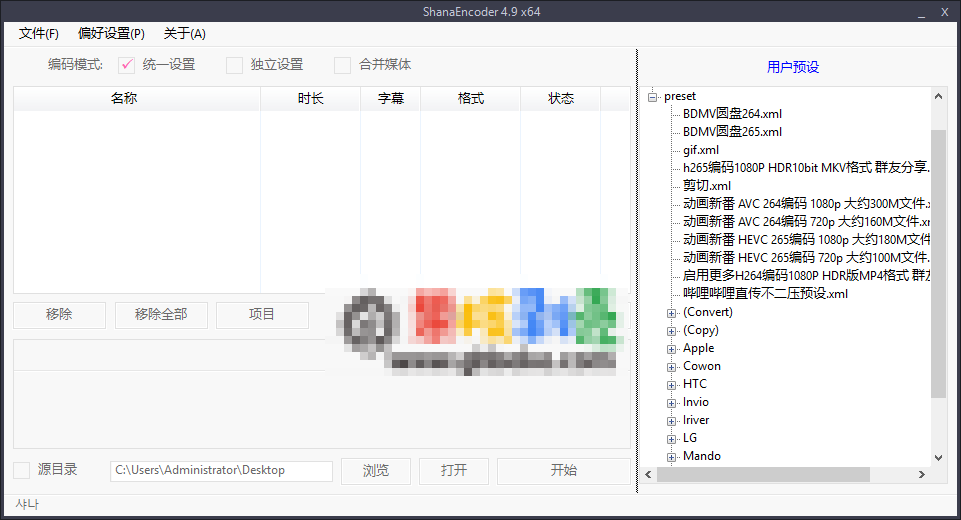Open the 文件(F) menu
Viewport: 961px width, 520px height.
pos(39,33)
